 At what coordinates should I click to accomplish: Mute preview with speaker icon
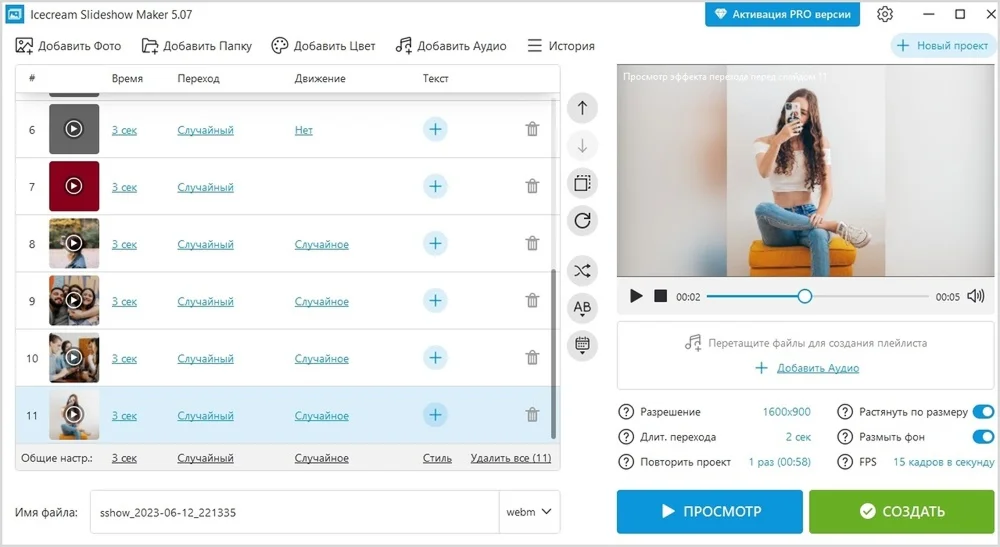(x=976, y=296)
